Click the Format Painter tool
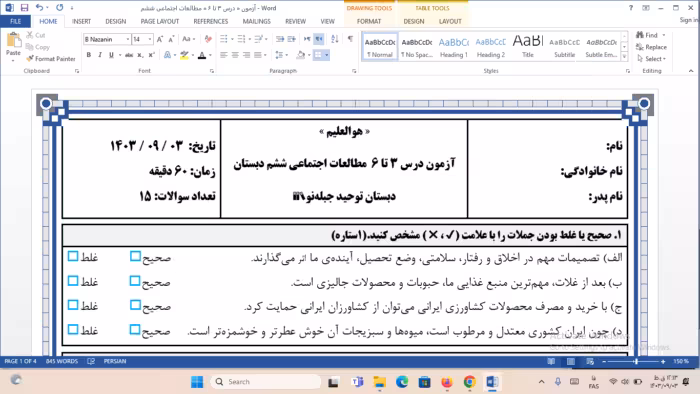This screenshot has height=394, width=700. pyautogui.click(x=50, y=58)
